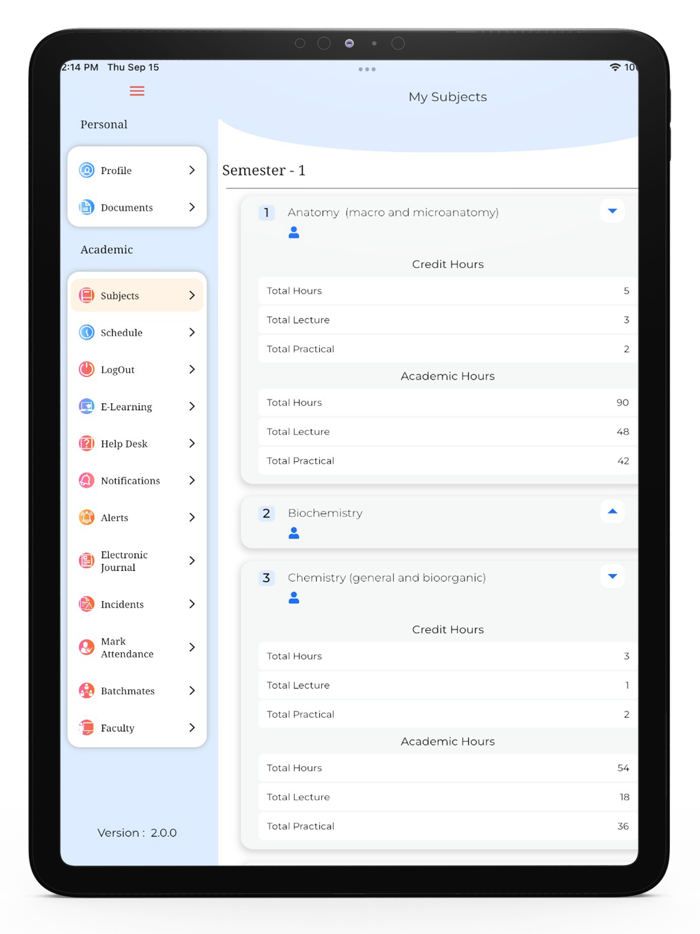Screen dimensions: 700x934
Task: Select the Subjects menu item
Action: [137, 295]
